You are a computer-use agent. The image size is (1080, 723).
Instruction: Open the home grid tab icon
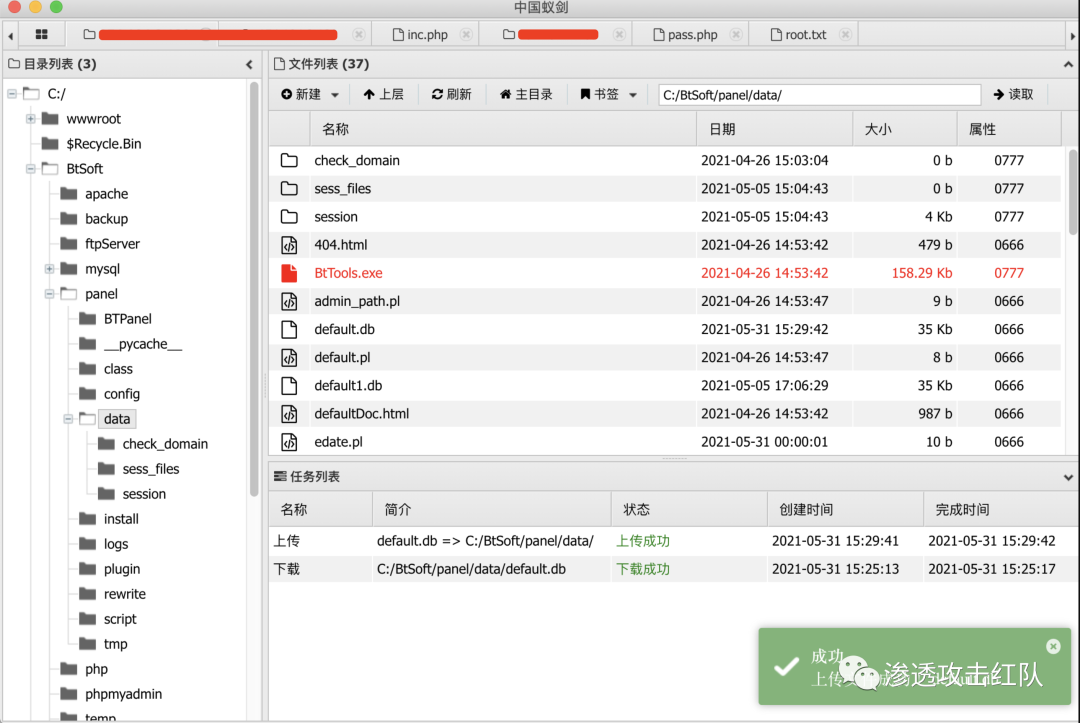click(x=41, y=34)
